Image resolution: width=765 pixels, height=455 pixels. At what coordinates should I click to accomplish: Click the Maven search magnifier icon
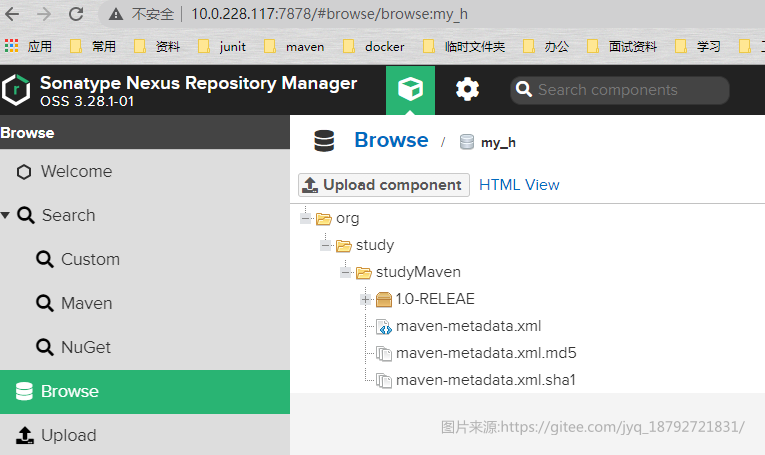click(45, 303)
